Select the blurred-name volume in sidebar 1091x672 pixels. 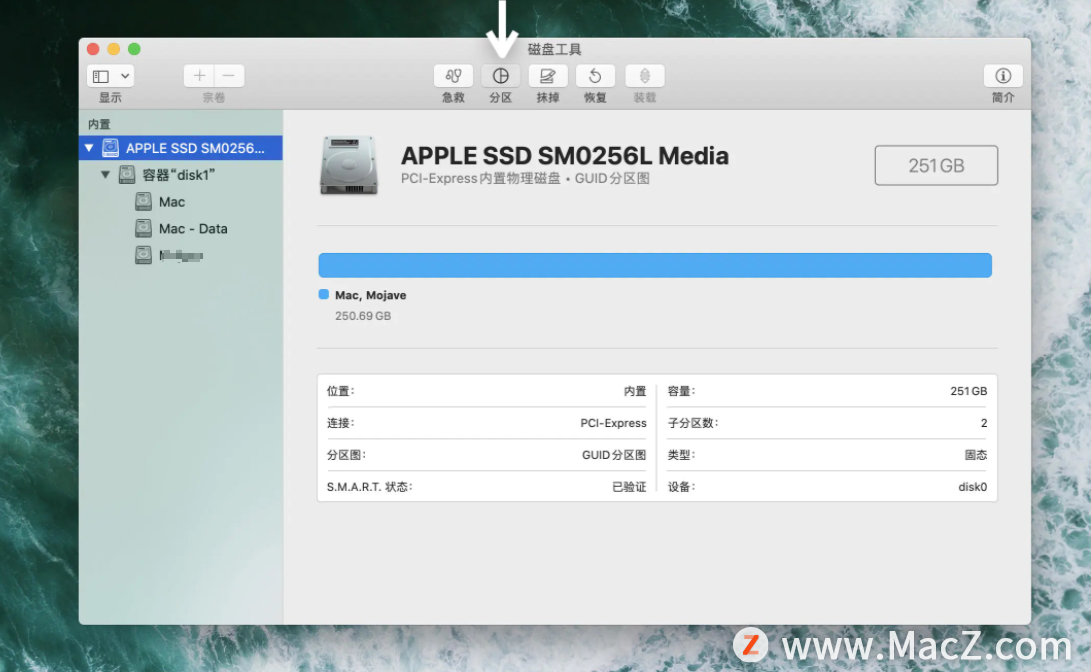[181, 255]
